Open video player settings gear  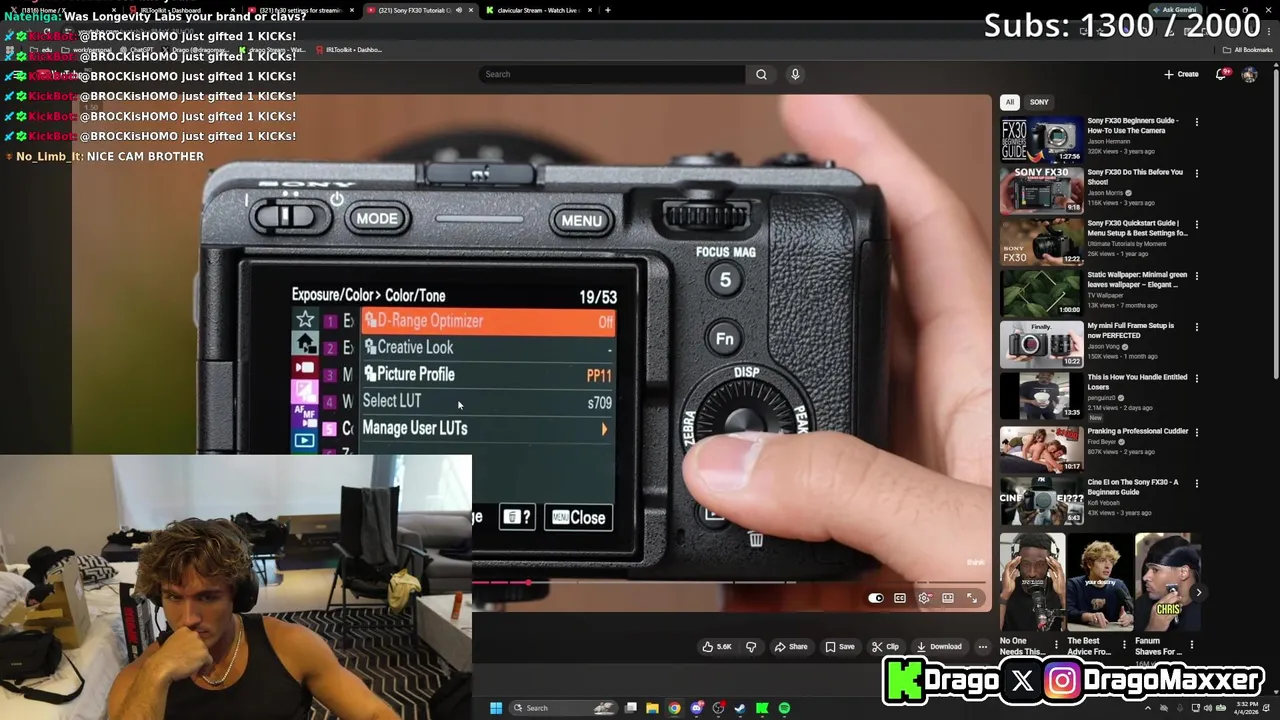tap(924, 598)
